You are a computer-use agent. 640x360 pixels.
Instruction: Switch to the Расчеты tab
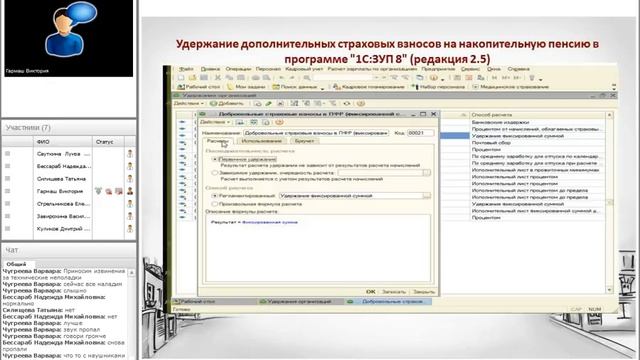tap(218, 141)
